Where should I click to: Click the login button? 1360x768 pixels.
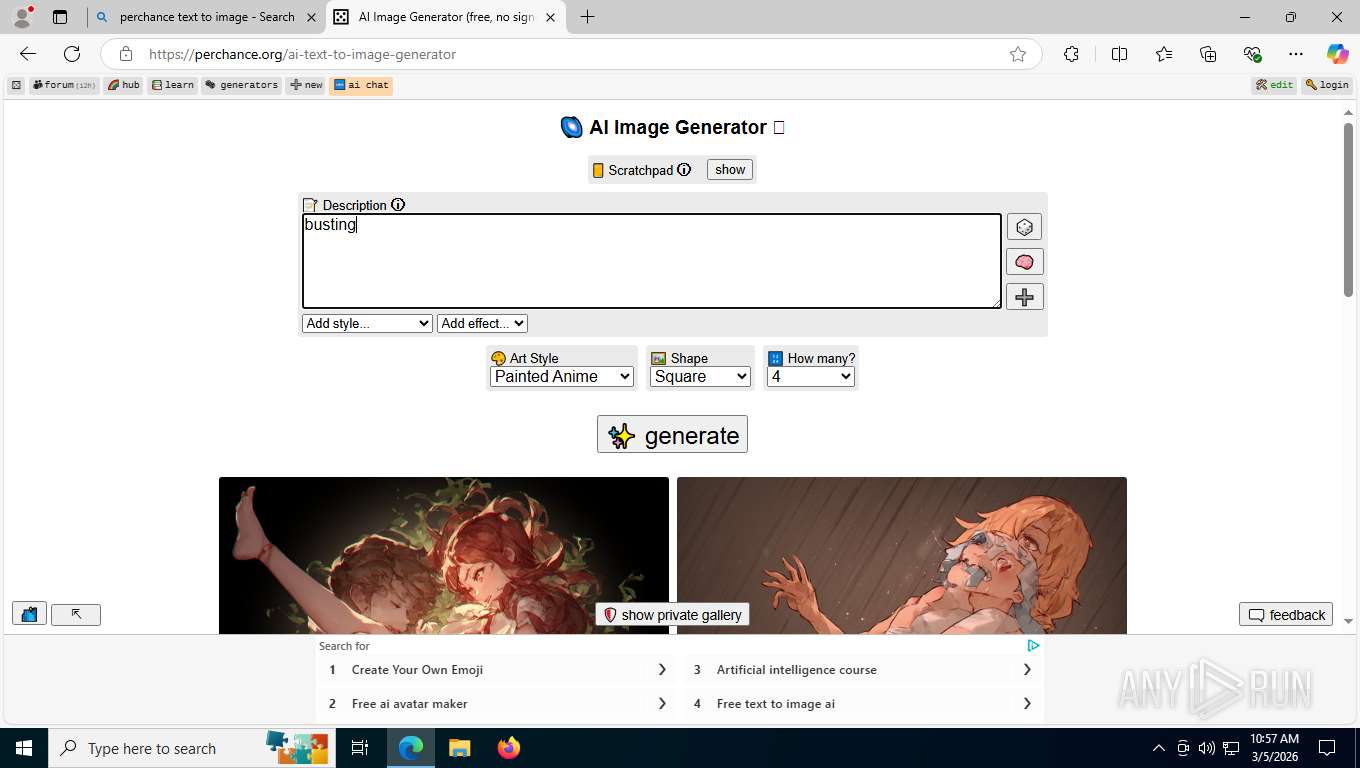point(1327,85)
